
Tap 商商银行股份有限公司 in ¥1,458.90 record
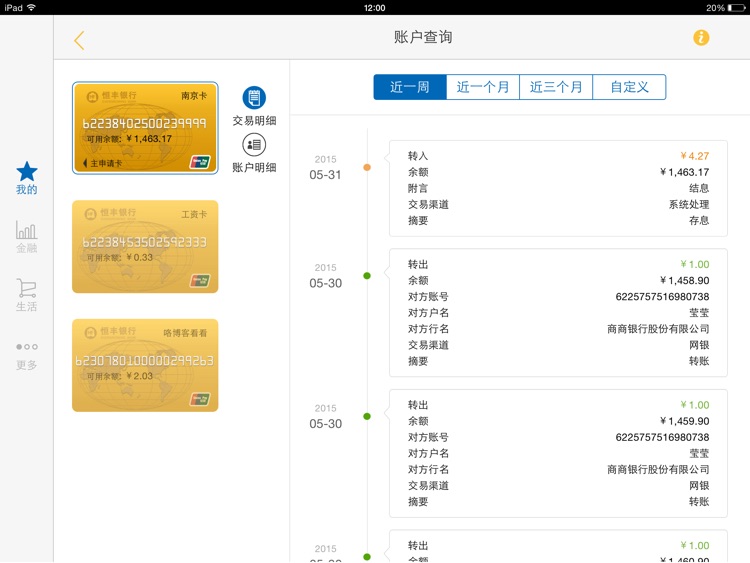pyautogui.click(x=658, y=329)
